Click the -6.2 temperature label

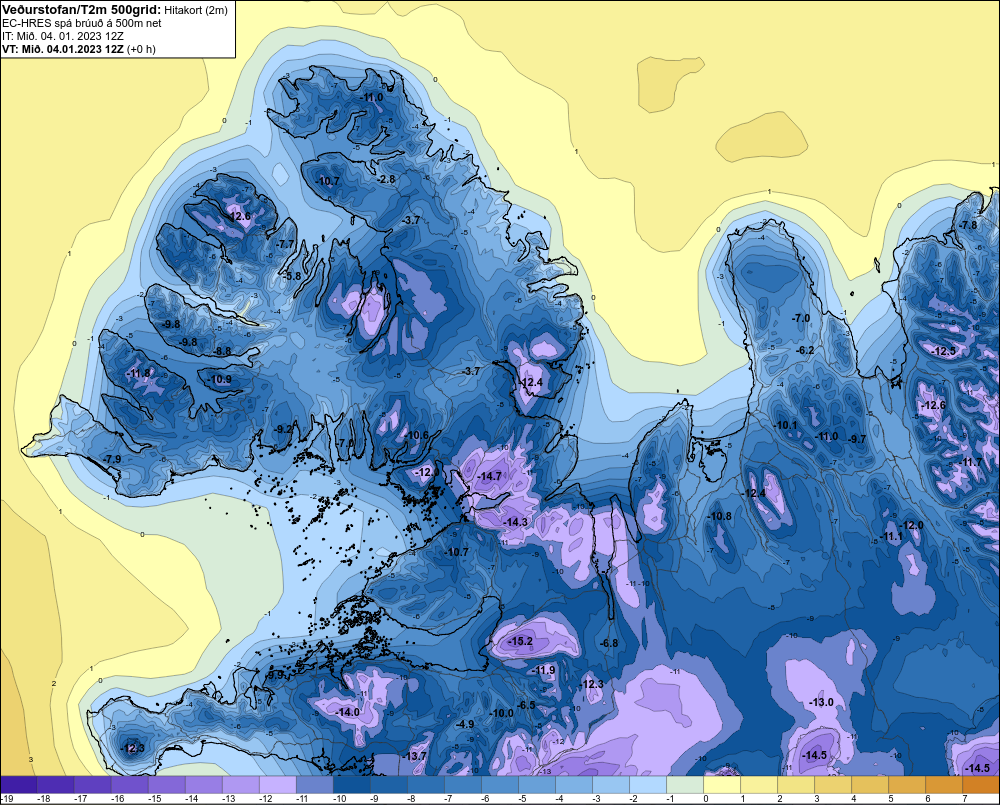805,350
